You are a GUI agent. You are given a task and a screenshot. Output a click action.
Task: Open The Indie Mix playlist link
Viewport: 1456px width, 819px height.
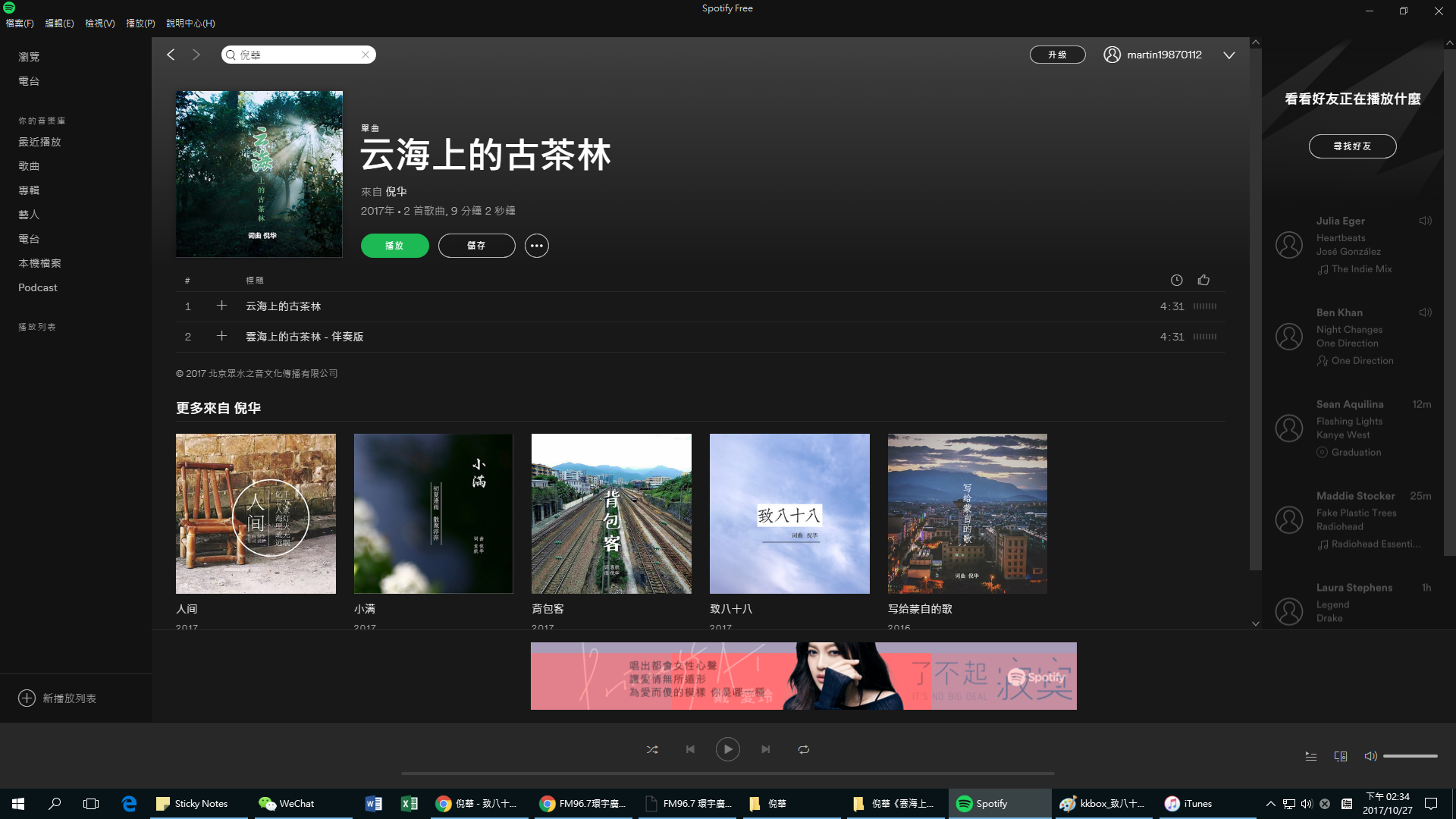[1361, 269]
